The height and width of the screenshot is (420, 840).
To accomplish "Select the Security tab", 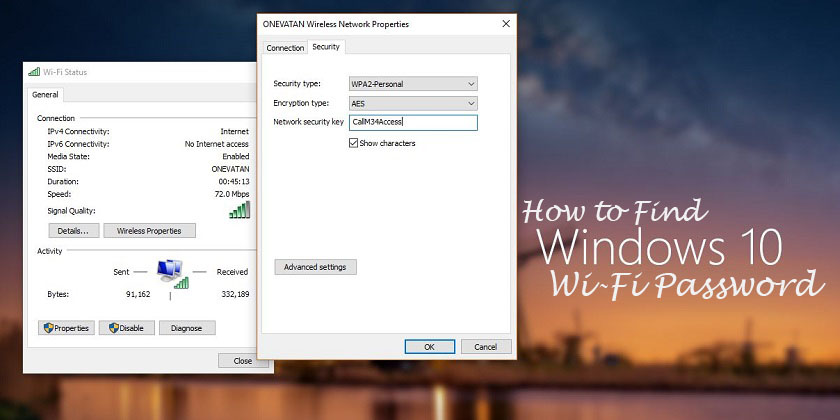I will [326, 47].
